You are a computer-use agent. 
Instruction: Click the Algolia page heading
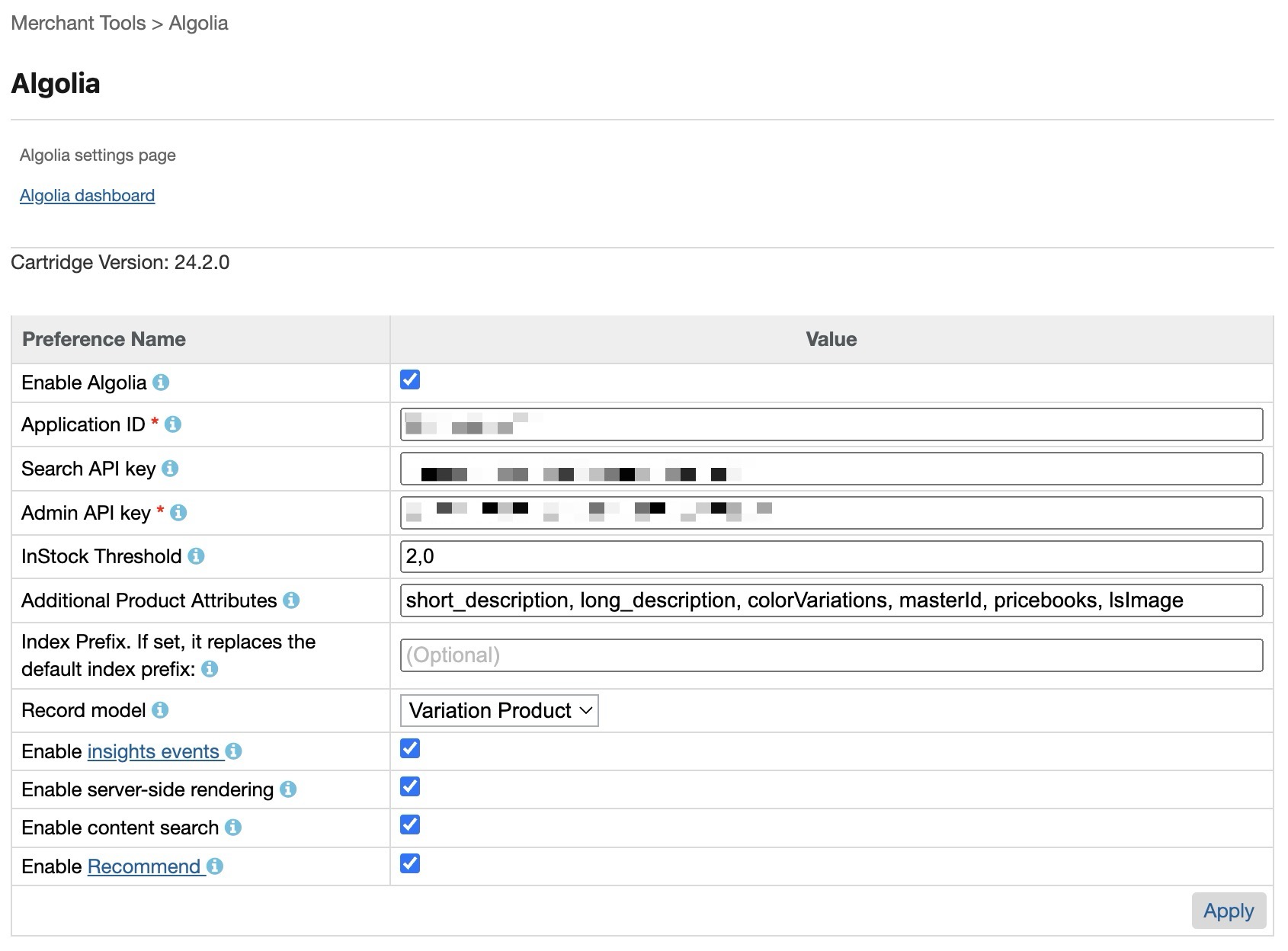(x=56, y=83)
